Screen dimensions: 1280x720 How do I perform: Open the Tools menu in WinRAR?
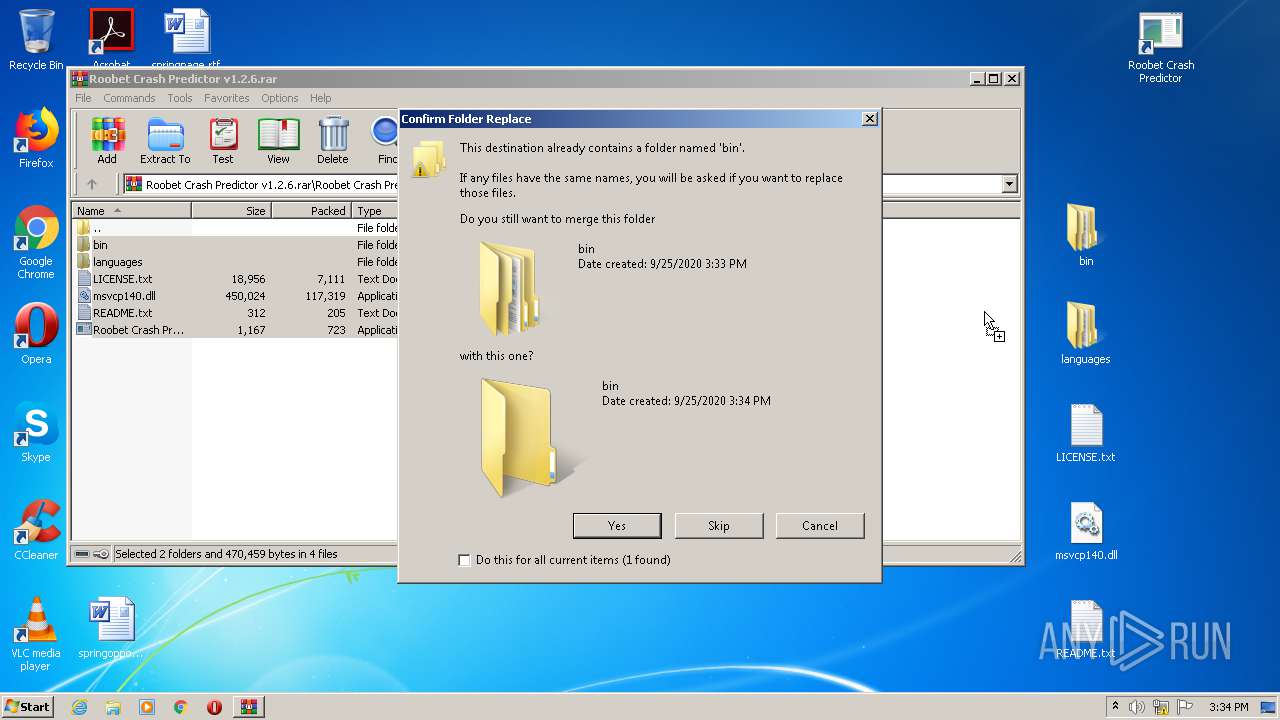pyautogui.click(x=180, y=98)
